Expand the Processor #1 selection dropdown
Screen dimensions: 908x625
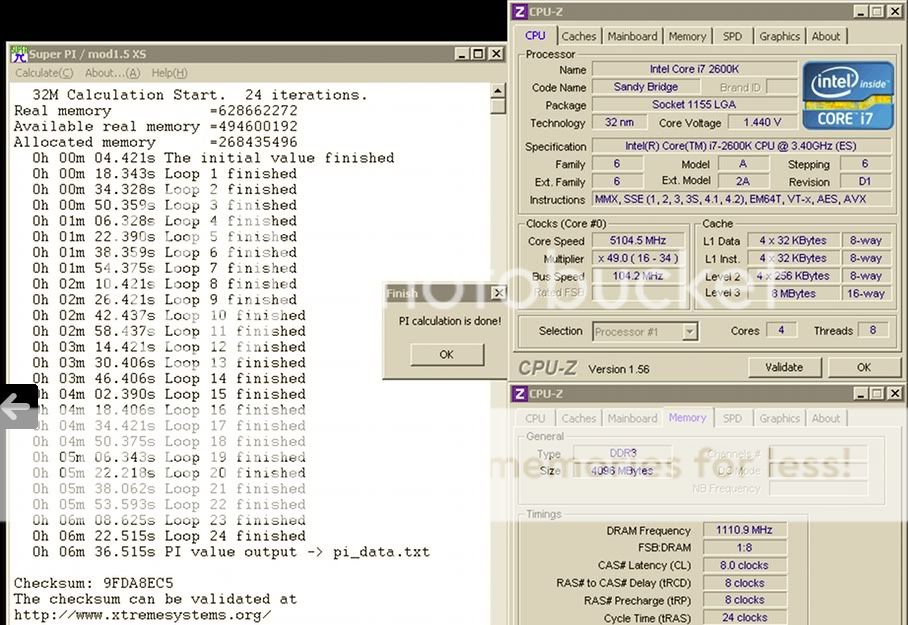(689, 332)
